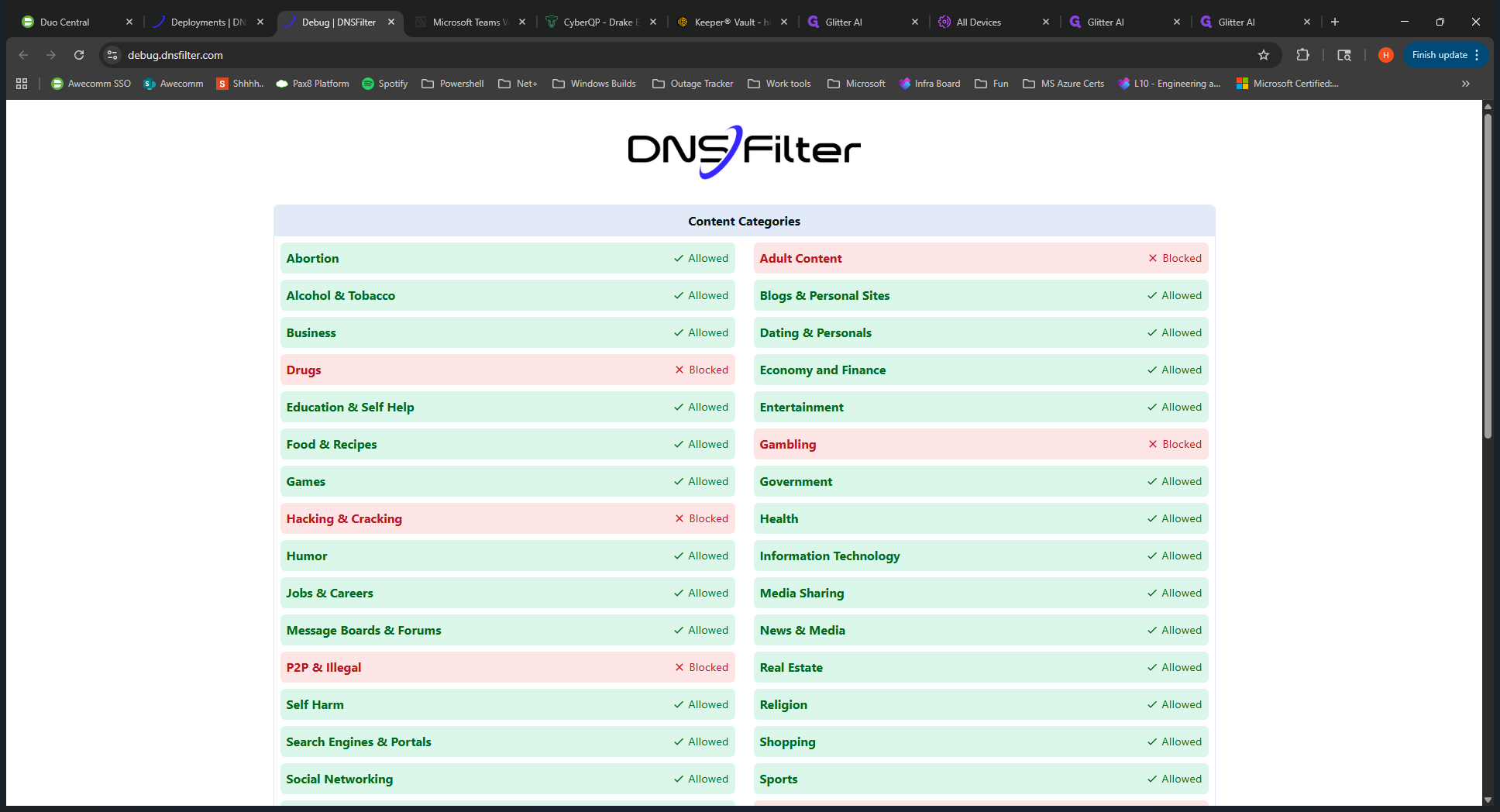This screenshot has width=1500, height=812.
Task: Open the user profile avatar H
Action: point(1386,55)
